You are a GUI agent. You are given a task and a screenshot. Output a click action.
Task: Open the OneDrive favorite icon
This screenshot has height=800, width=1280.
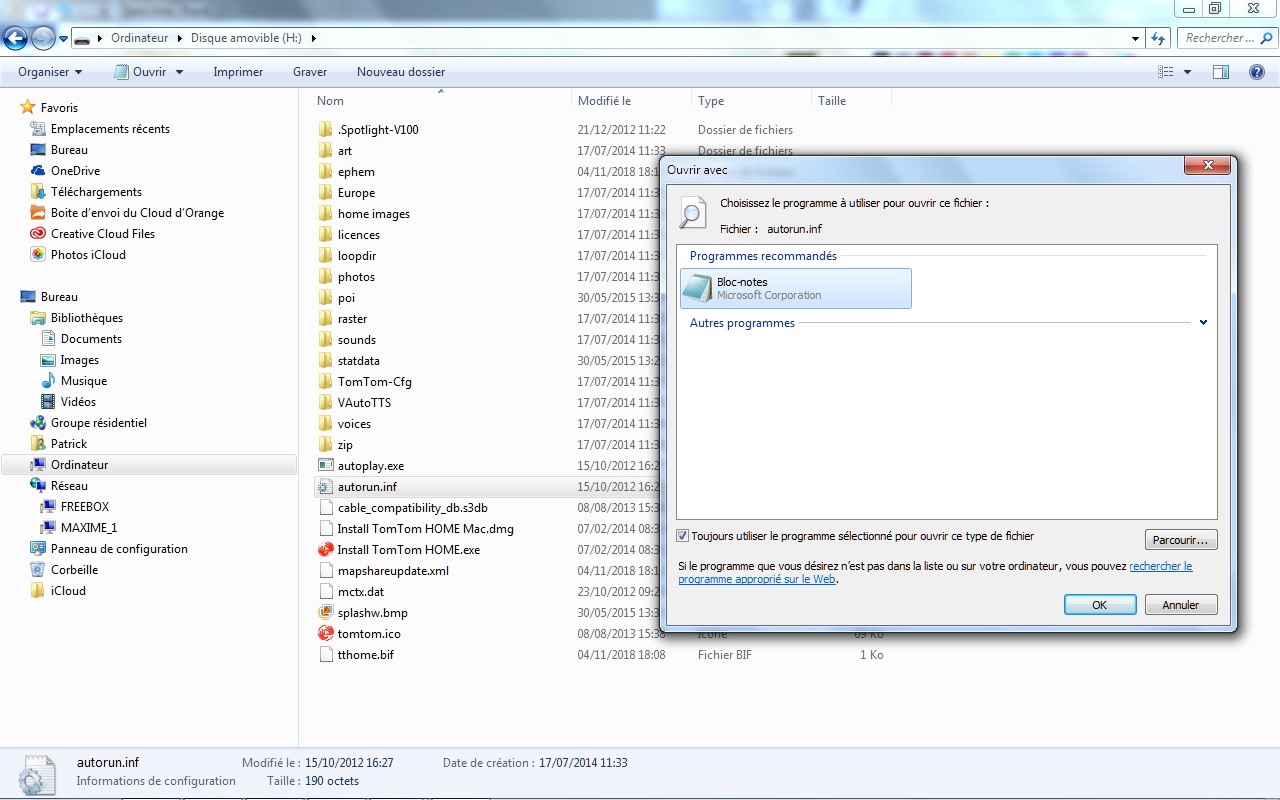(38, 171)
